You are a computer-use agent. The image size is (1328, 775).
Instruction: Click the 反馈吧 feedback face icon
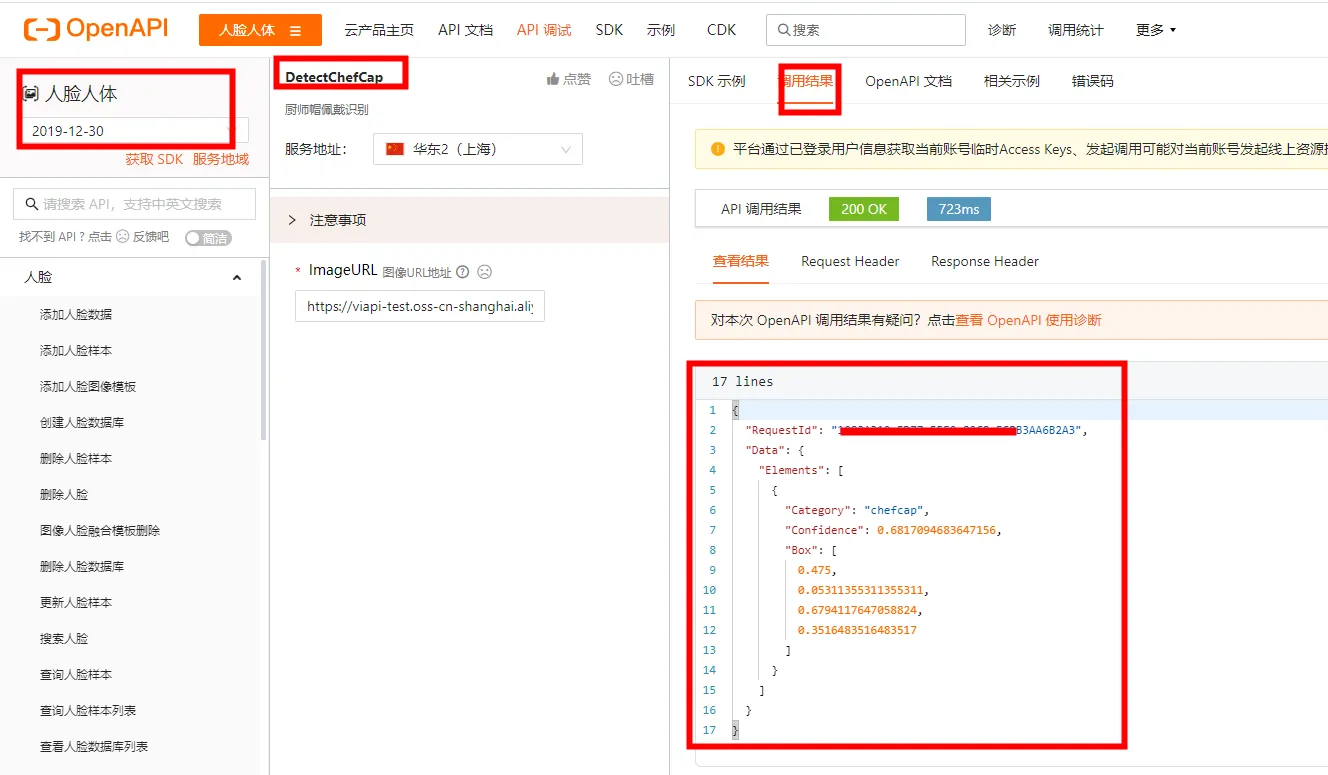[123, 237]
